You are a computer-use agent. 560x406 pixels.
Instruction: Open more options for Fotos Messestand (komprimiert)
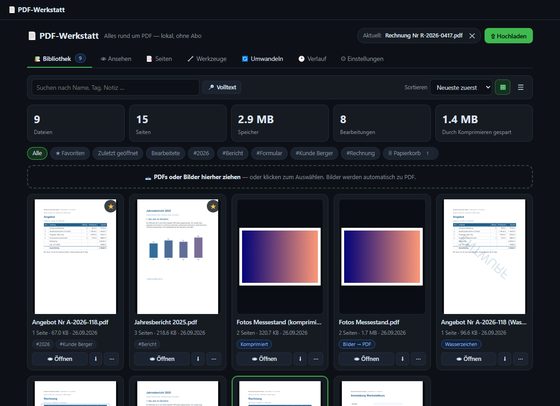coord(316,359)
